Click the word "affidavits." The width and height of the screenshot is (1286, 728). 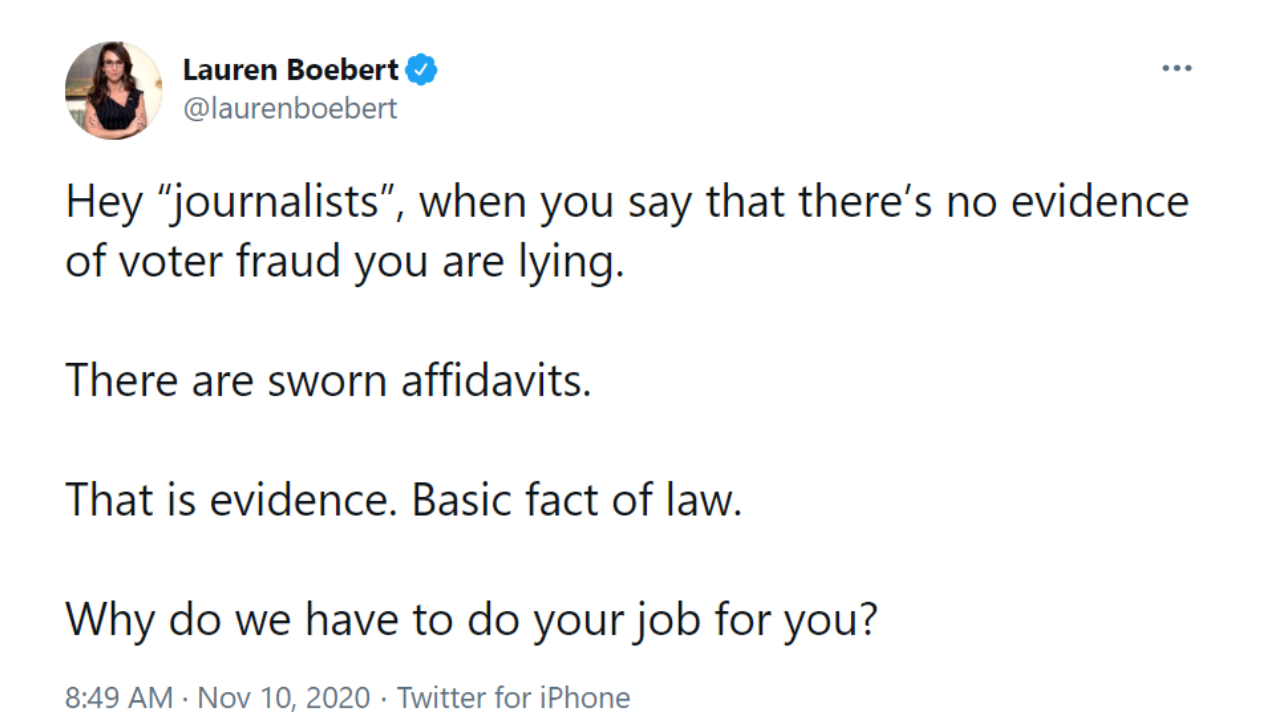[x=496, y=381]
